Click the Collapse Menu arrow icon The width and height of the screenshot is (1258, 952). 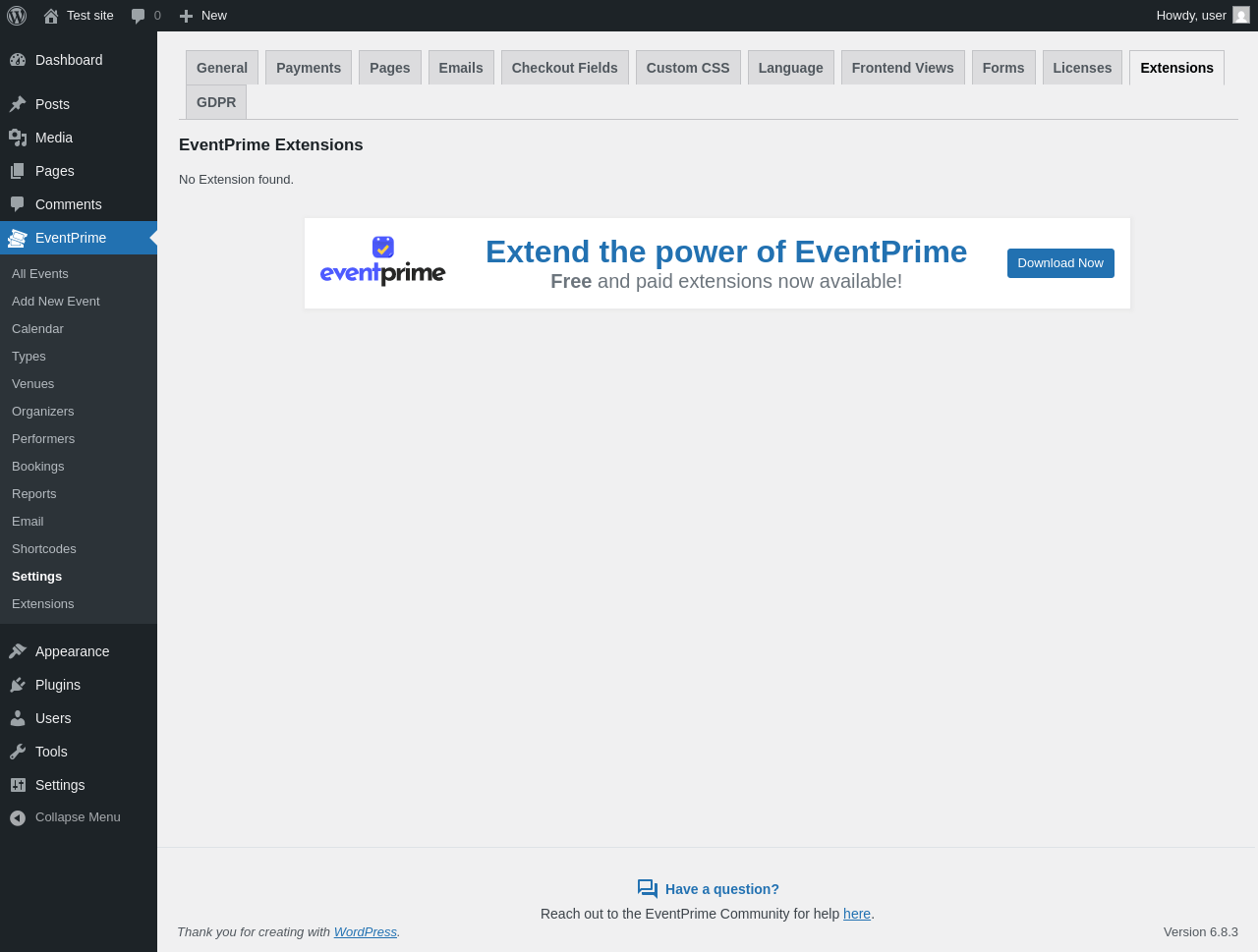tap(18, 817)
